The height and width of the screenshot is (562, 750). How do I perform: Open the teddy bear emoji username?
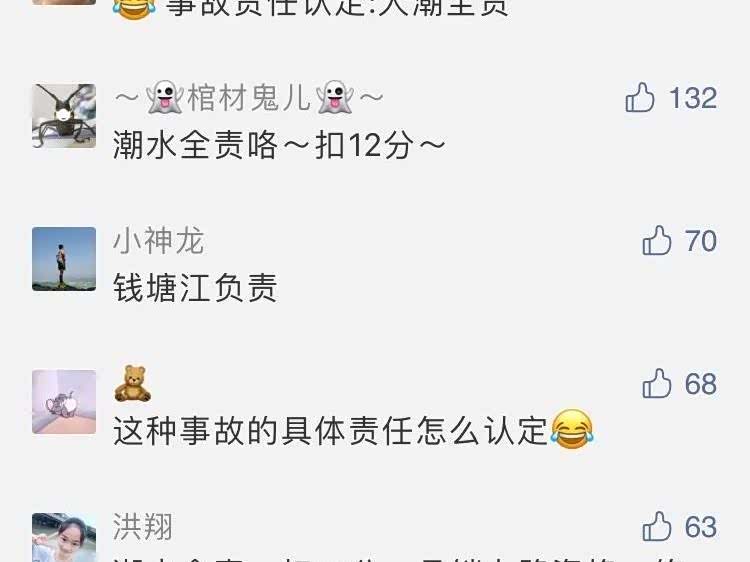tap(132, 383)
